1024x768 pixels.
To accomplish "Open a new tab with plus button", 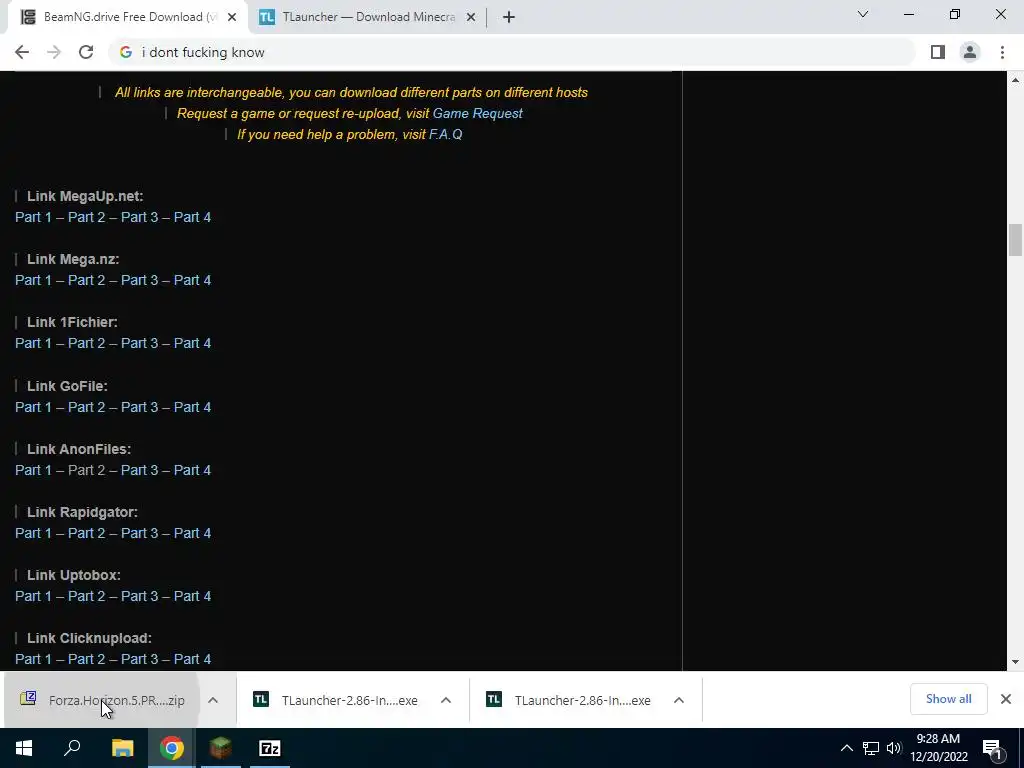I will [x=509, y=17].
